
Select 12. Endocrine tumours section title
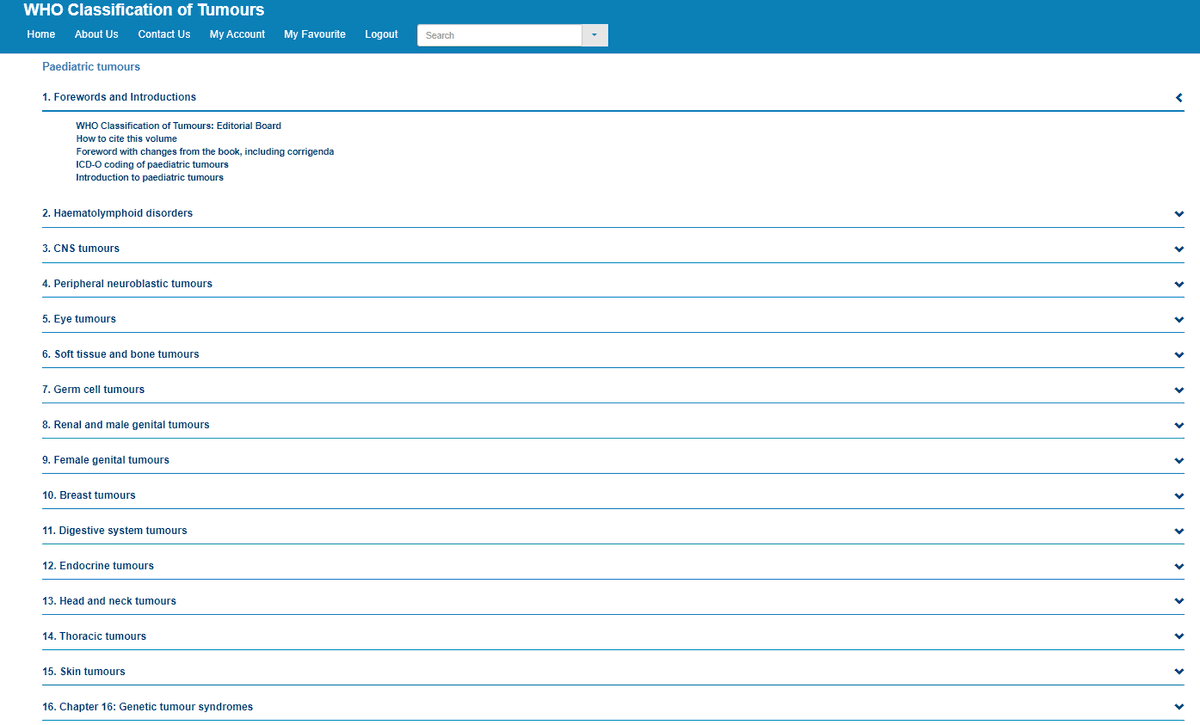[x=98, y=566]
